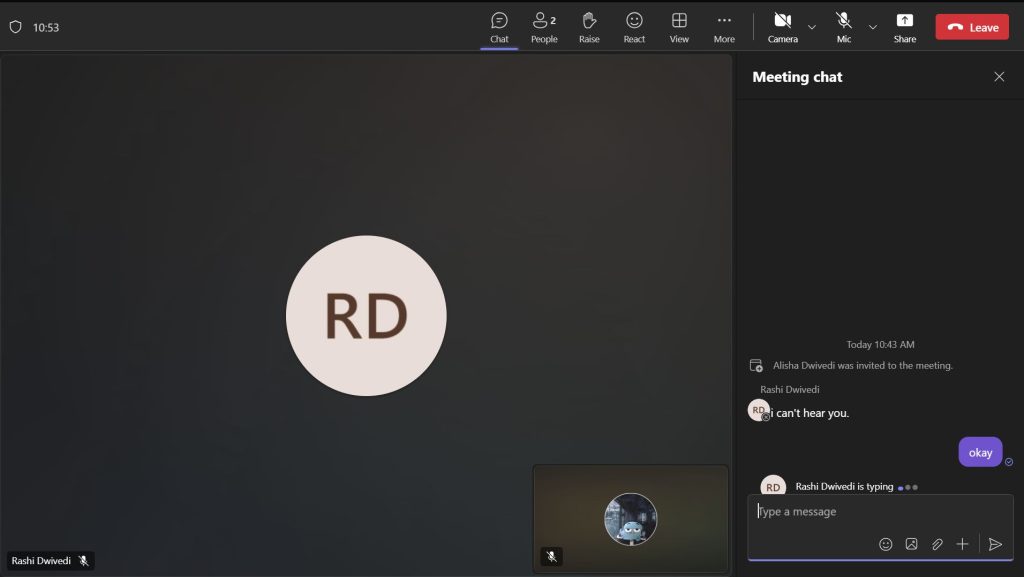This screenshot has height=577, width=1024.
Task: Show the People participants list
Action: pyautogui.click(x=544, y=27)
